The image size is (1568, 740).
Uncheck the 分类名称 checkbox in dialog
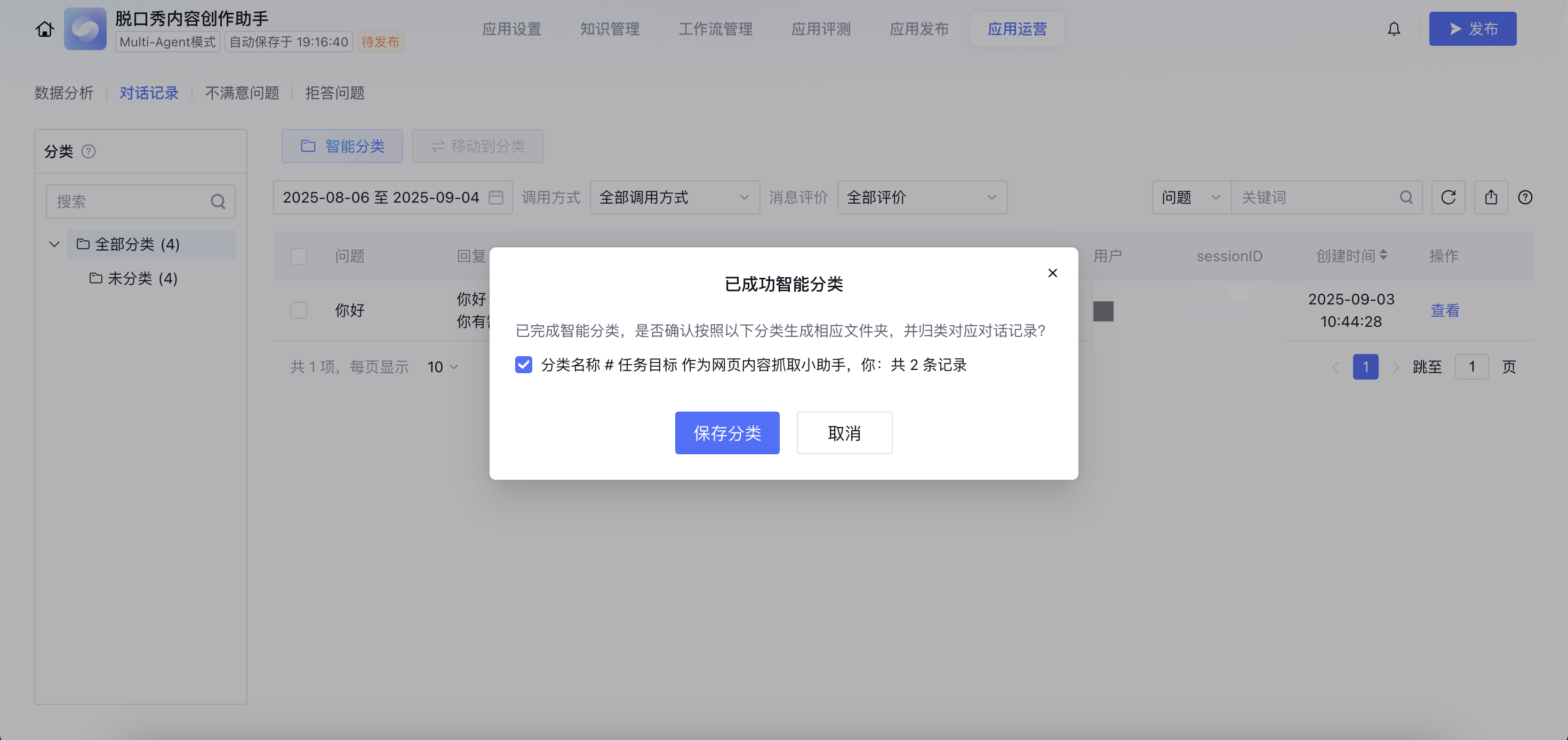[x=524, y=365]
